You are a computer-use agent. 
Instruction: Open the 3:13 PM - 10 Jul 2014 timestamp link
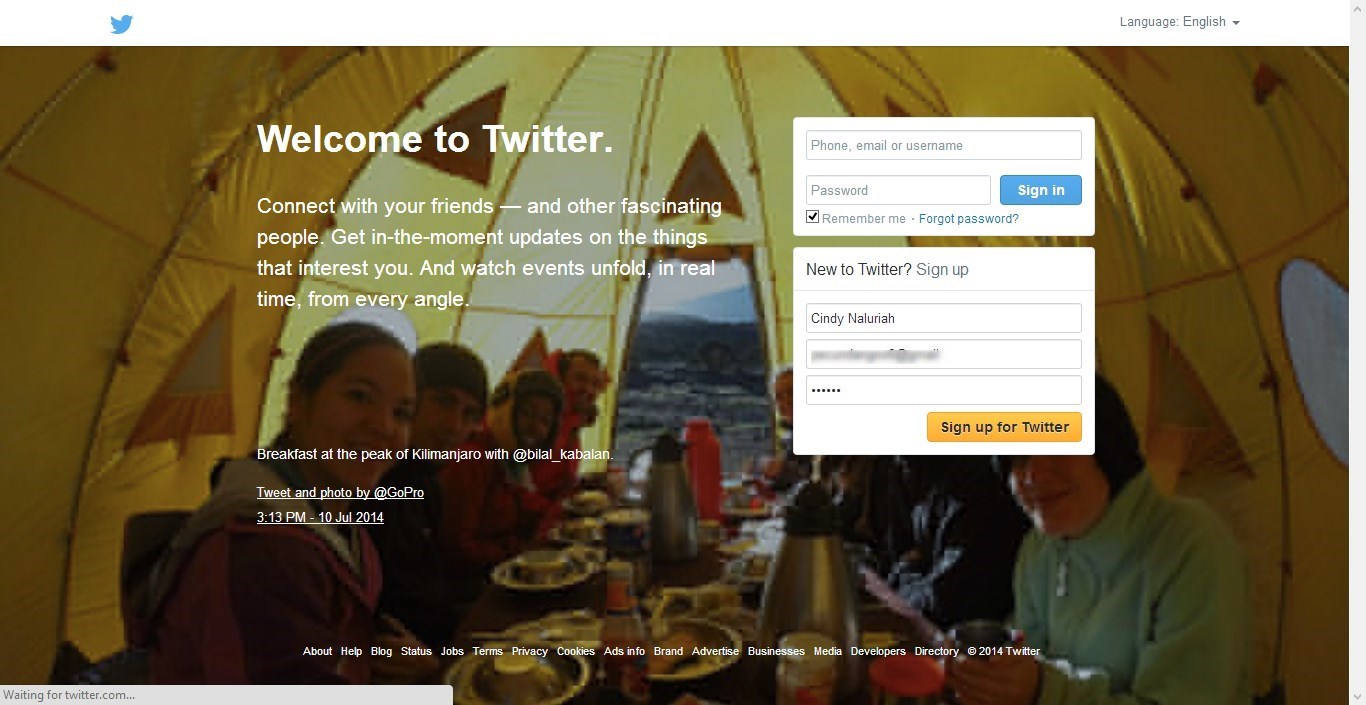(x=320, y=517)
